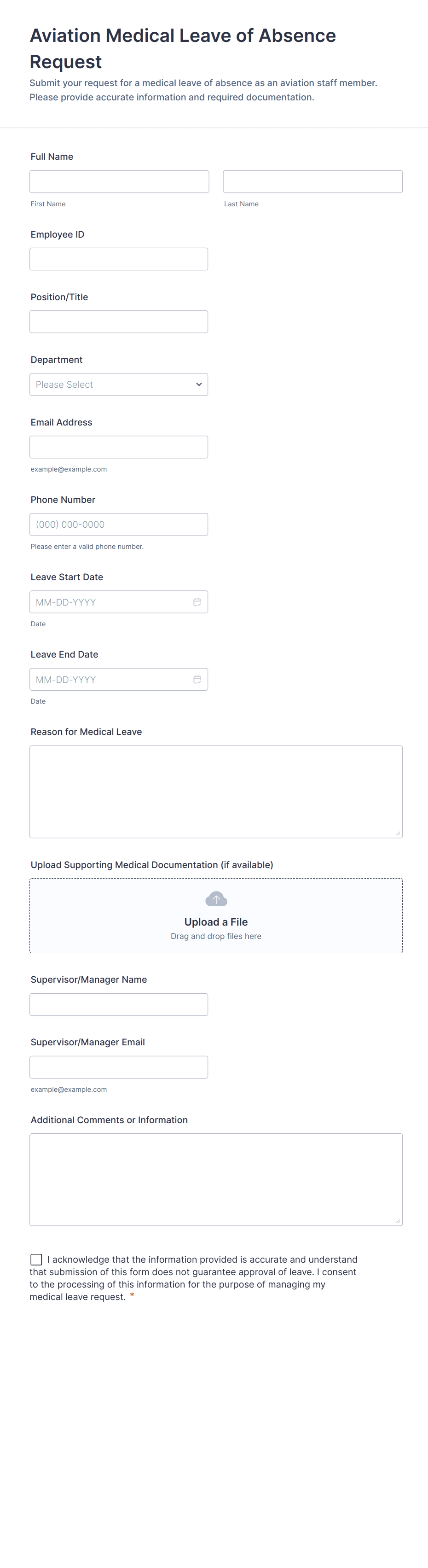Click the cloud upload icon
The image size is (428, 1568).
point(216,898)
